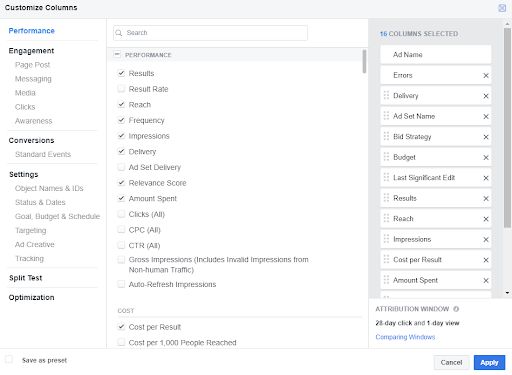This screenshot has width=512, height=375.
Task: Select the Page Post subcategory
Action: [32, 65]
